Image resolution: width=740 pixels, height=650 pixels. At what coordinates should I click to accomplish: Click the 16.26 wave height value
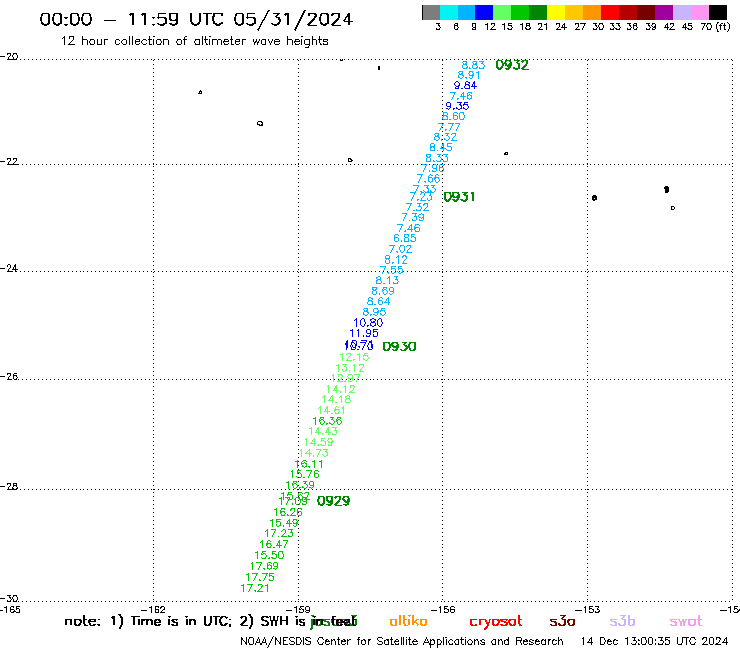(287, 513)
